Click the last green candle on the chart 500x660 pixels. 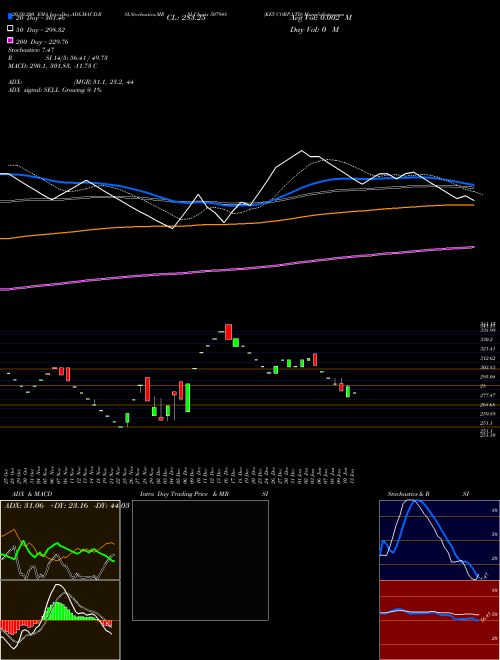pos(348,391)
